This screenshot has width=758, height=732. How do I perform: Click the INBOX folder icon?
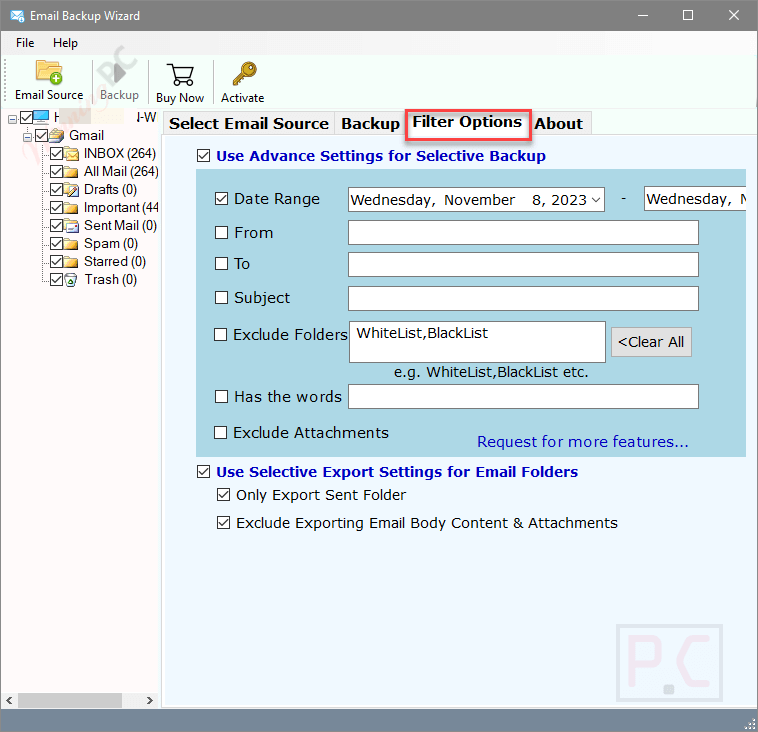(x=72, y=154)
